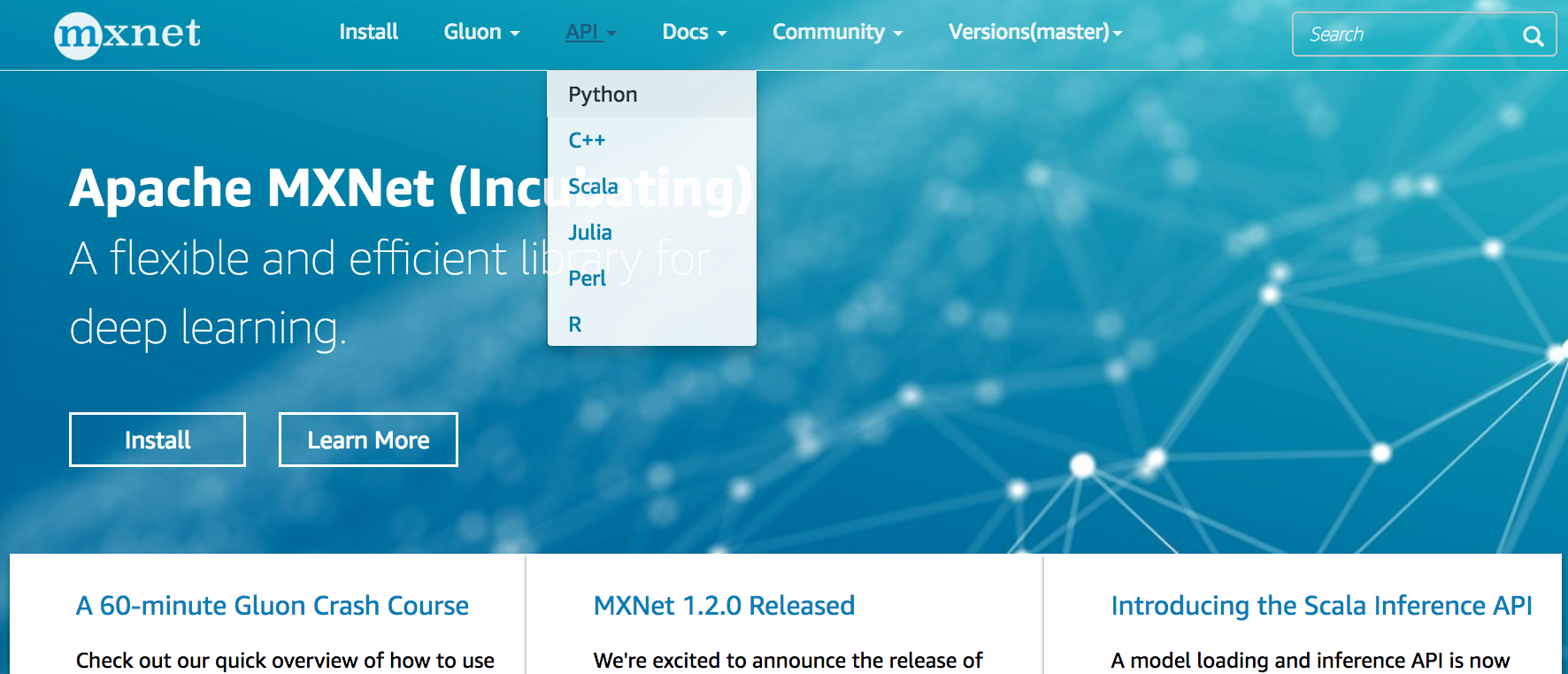Image resolution: width=1568 pixels, height=674 pixels.
Task: Expand the Gluon dropdown menu
Action: (481, 33)
